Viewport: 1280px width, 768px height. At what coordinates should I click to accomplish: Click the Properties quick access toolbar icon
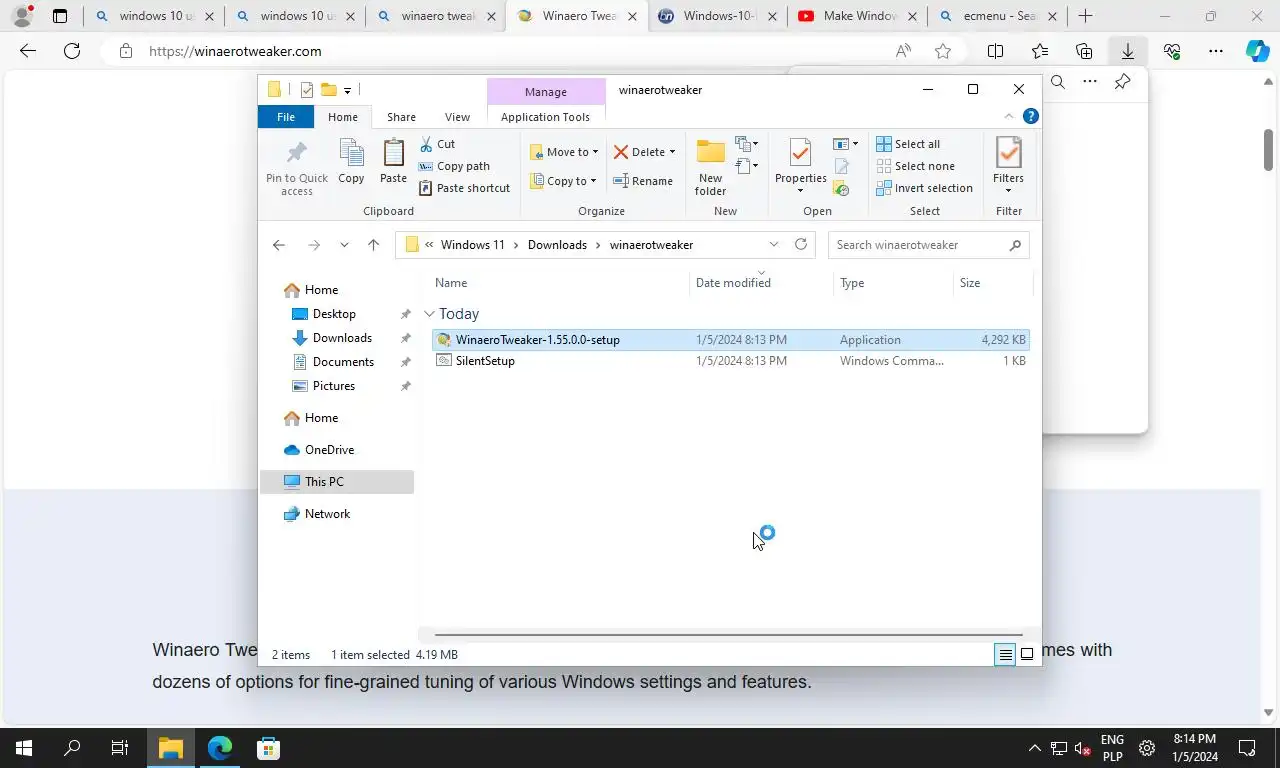click(307, 90)
